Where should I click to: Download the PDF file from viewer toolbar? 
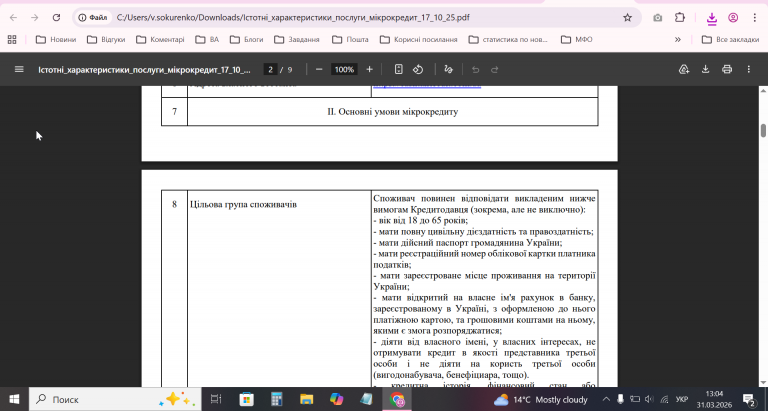(705, 70)
